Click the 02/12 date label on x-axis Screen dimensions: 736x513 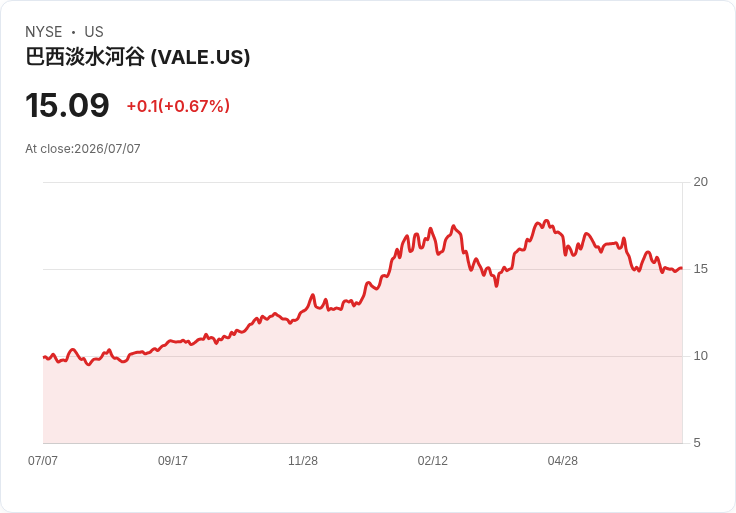coord(433,460)
